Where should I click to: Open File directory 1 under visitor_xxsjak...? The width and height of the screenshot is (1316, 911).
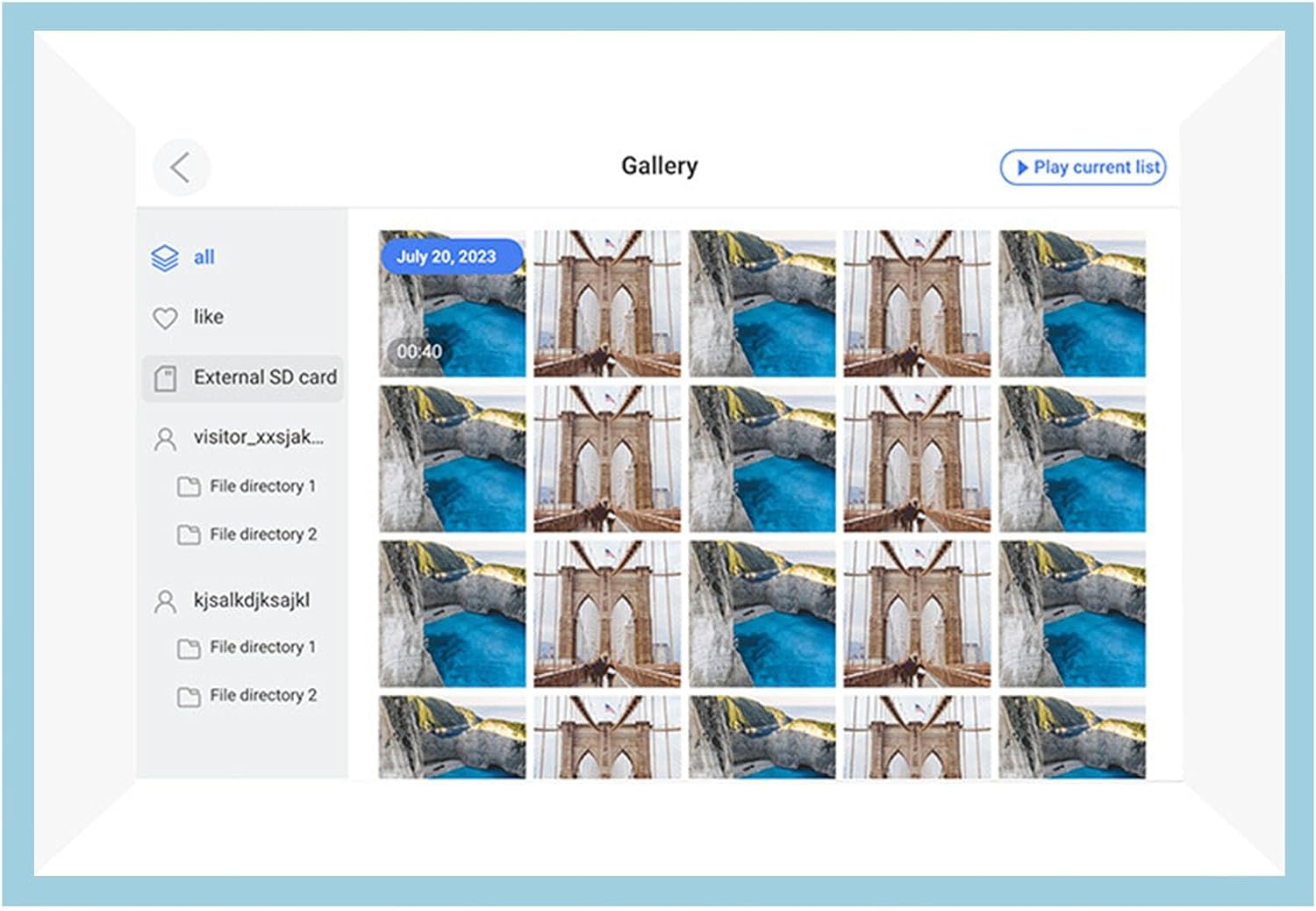coord(247,486)
